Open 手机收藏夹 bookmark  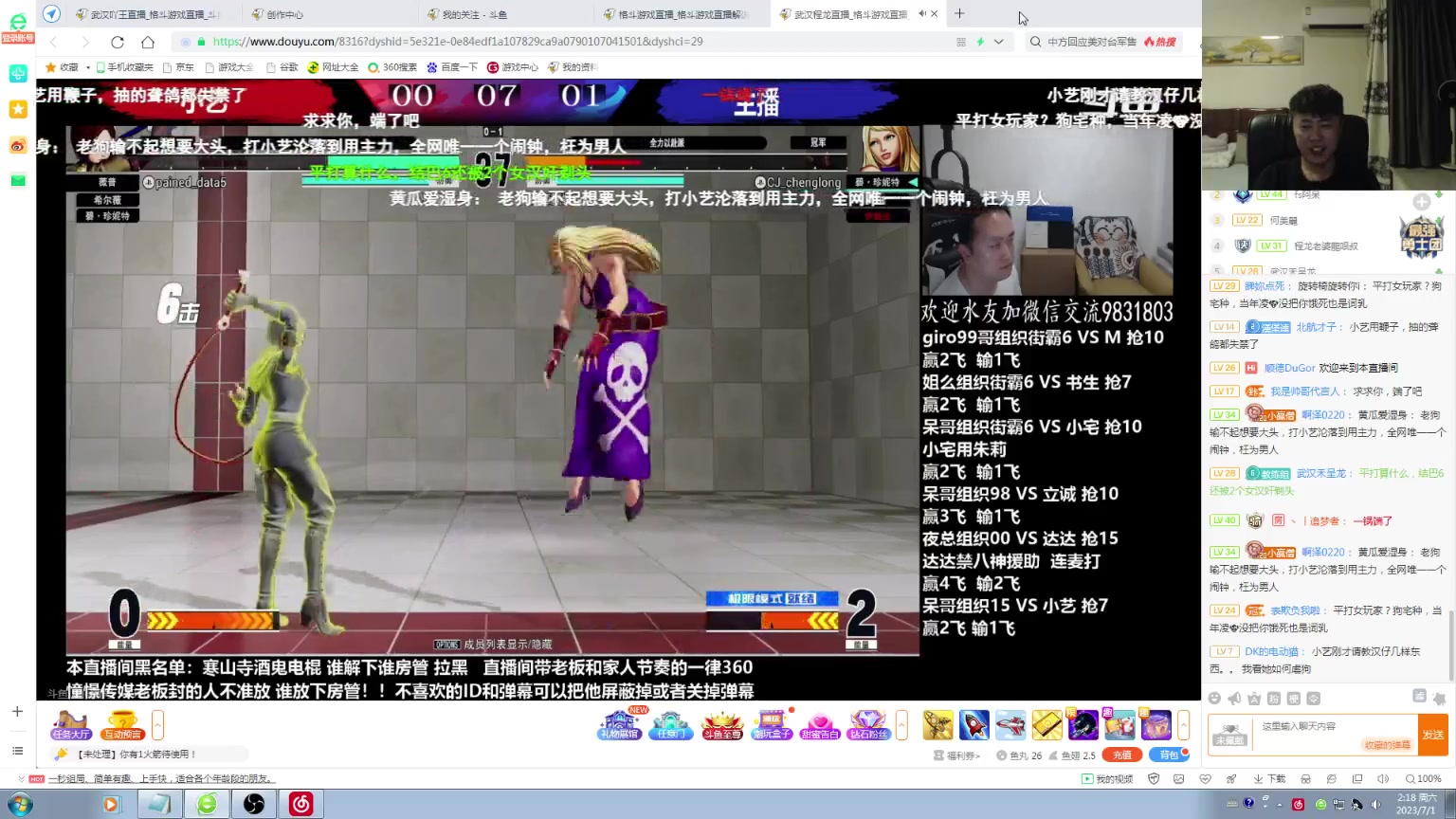pyautogui.click(x=125, y=67)
